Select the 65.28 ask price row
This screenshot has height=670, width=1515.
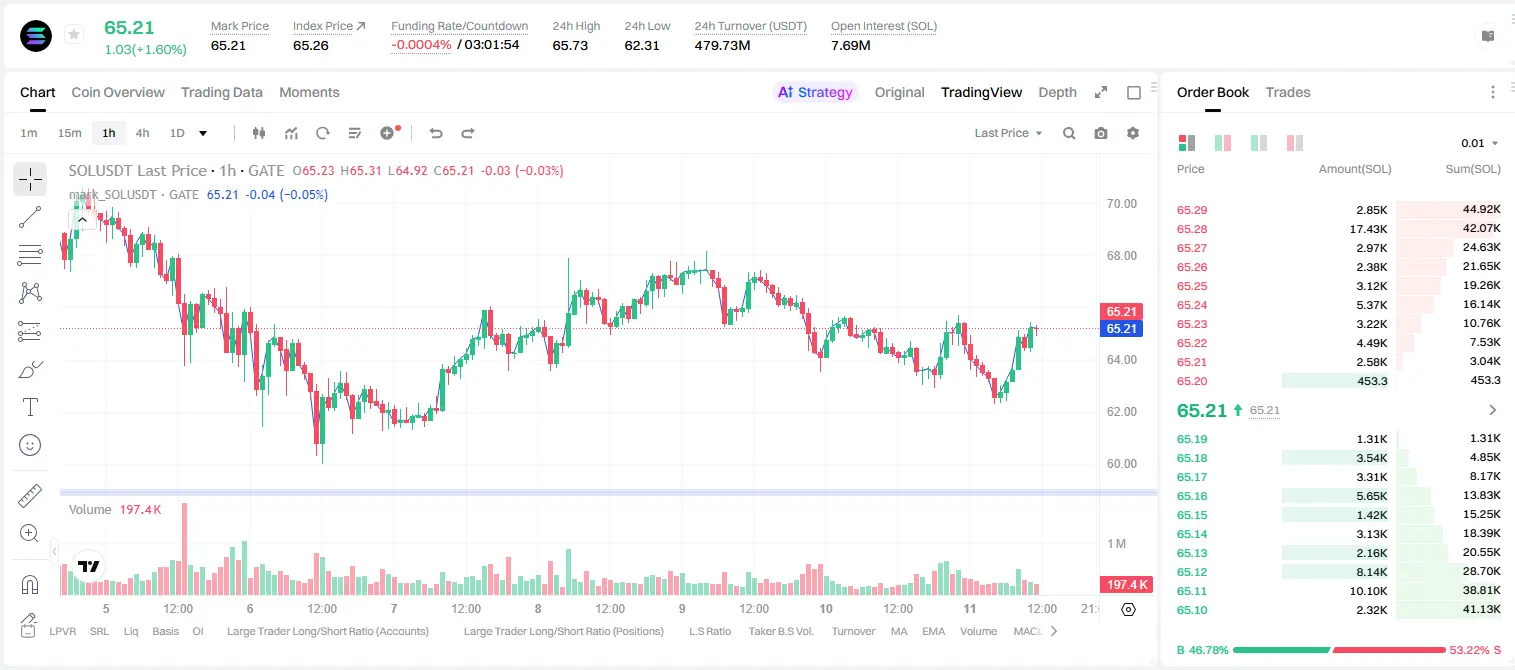click(x=1338, y=229)
